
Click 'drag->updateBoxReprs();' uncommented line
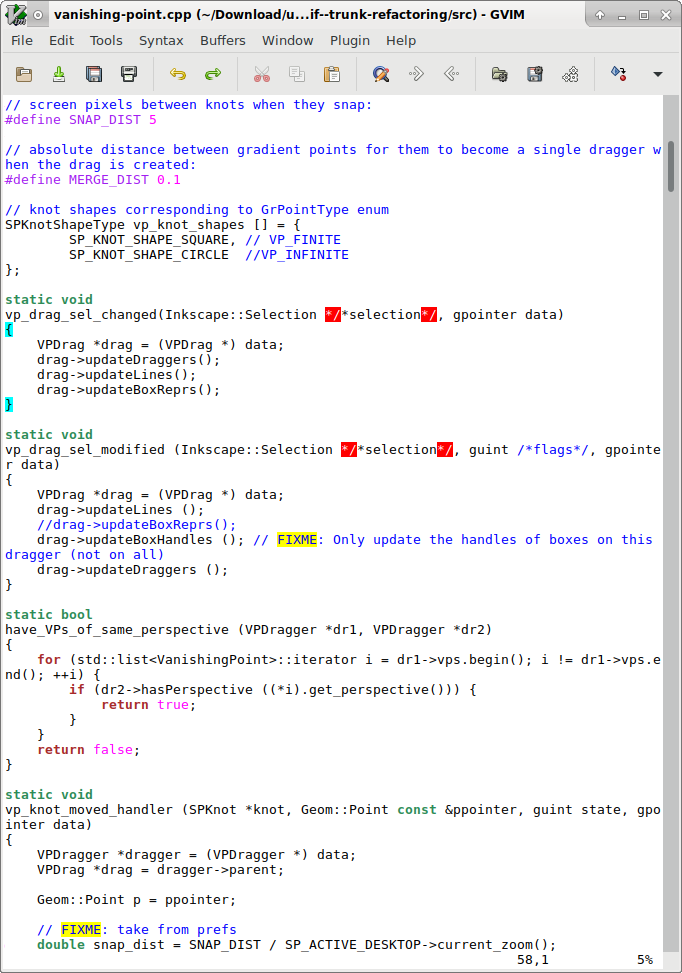(128, 390)
